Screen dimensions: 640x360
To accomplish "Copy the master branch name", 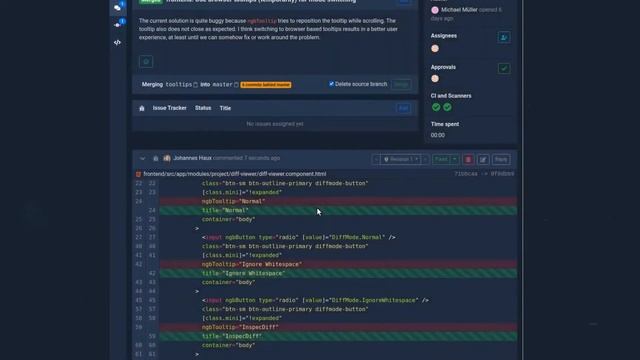I will tap(236, 84).
